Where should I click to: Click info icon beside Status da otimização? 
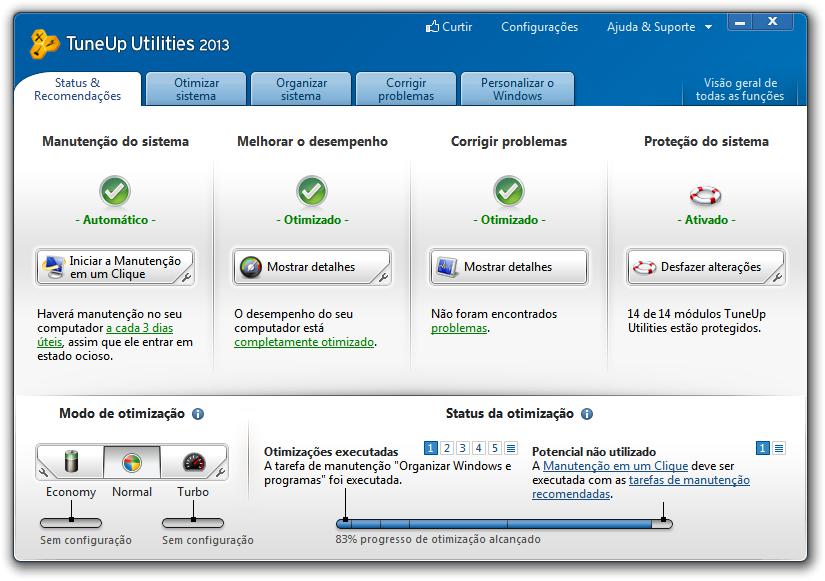(587, 414)
